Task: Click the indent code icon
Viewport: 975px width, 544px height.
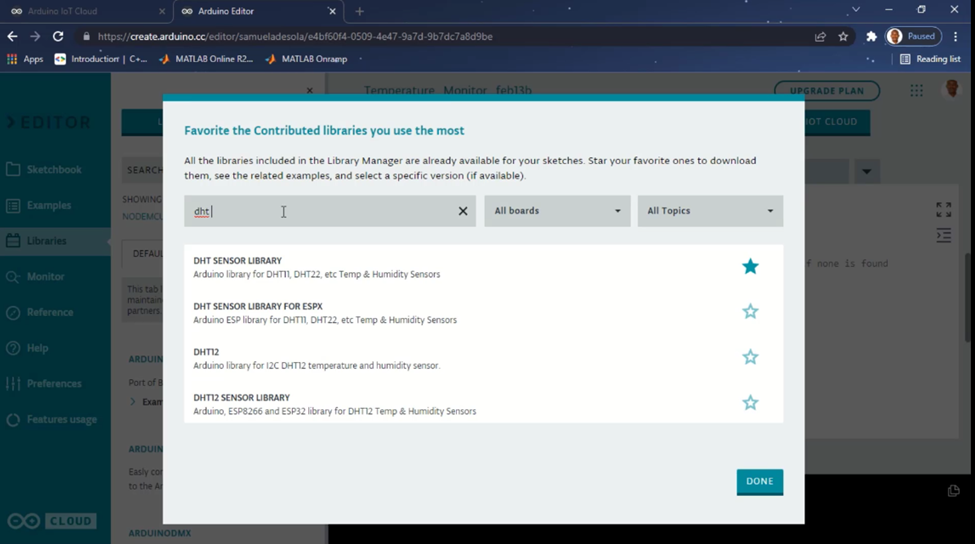Action: point(943,236)
